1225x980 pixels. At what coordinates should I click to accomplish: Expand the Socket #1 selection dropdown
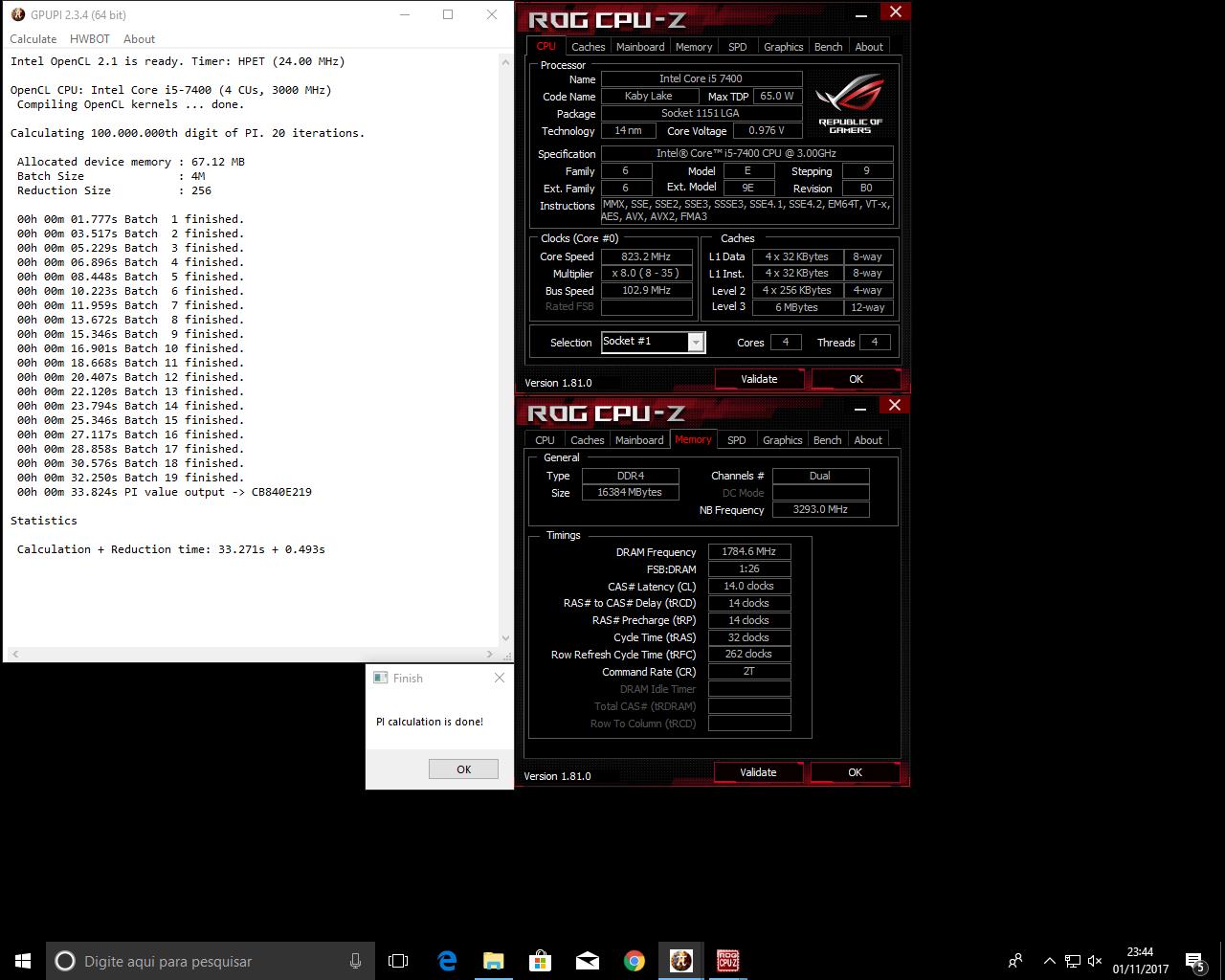click(696, 343)
